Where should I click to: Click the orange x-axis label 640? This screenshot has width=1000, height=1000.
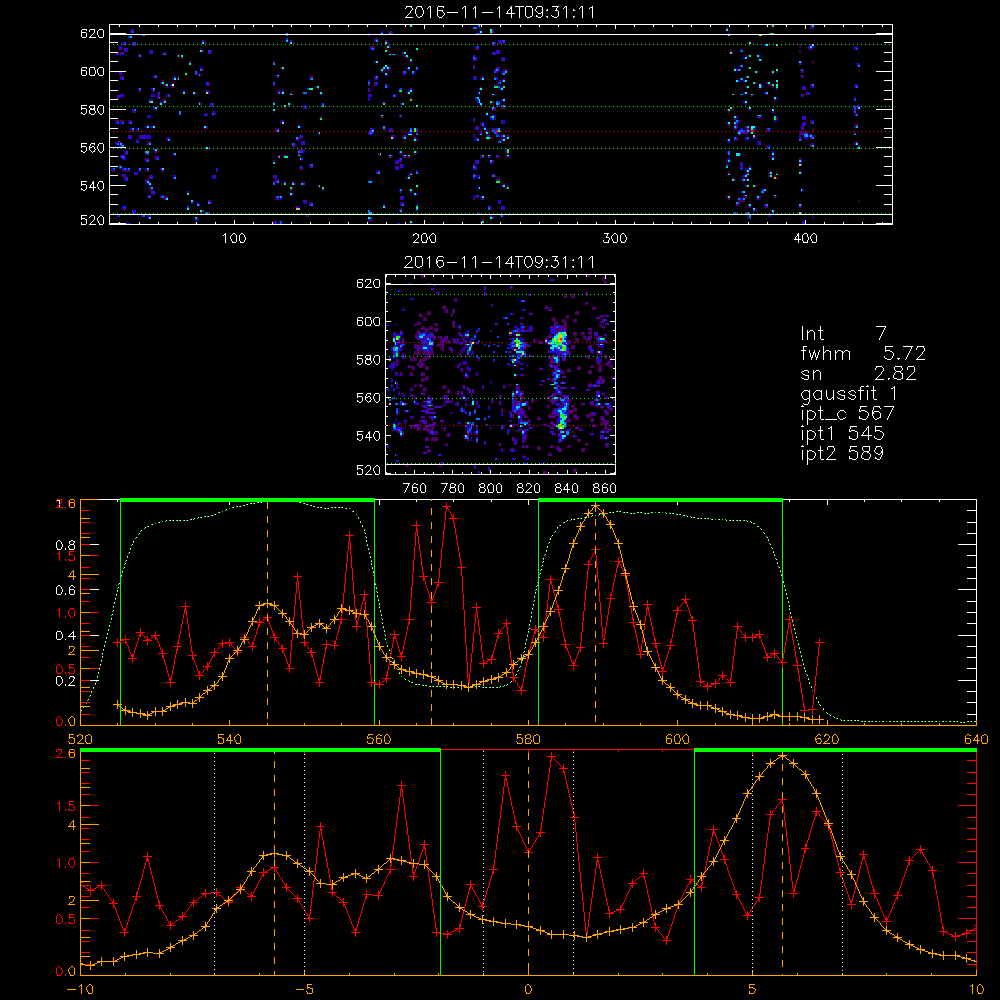[x=976, y=740]
